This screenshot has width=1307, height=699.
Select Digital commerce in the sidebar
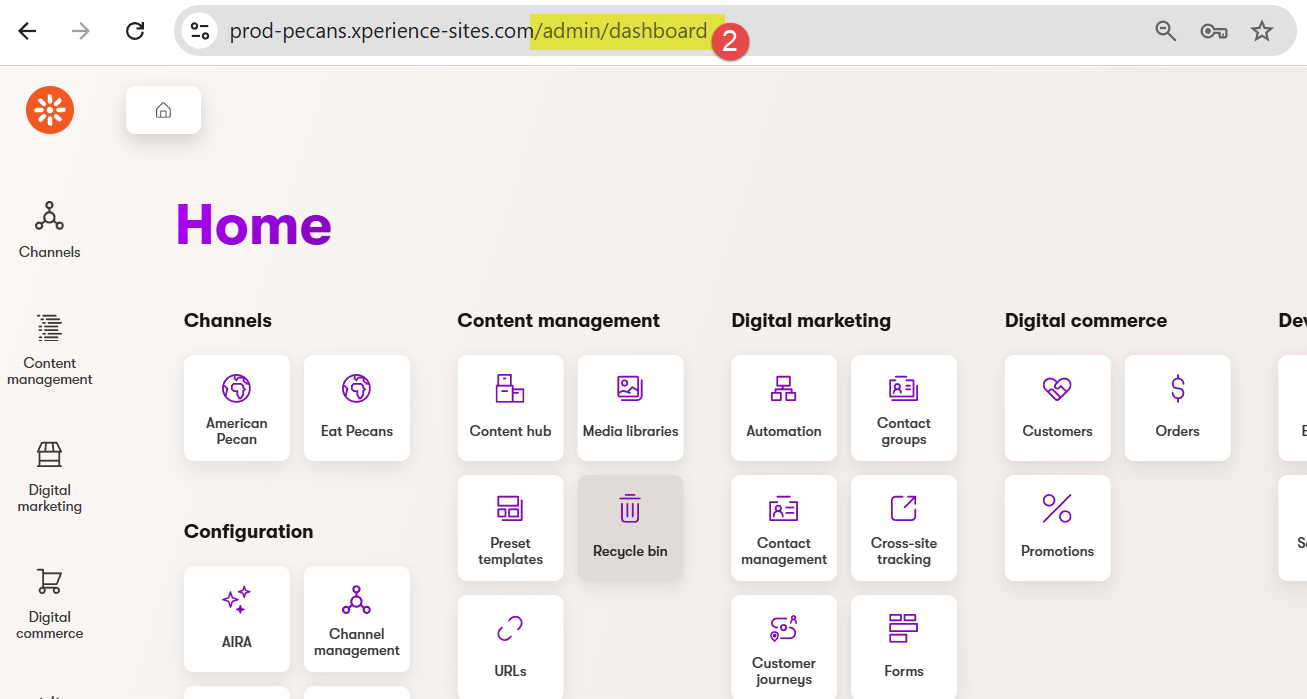50,603
